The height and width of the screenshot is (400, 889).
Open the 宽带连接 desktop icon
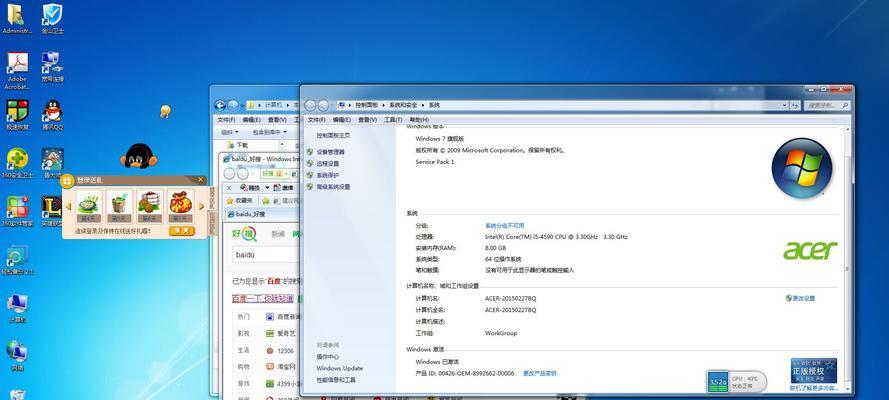(53, 67)
